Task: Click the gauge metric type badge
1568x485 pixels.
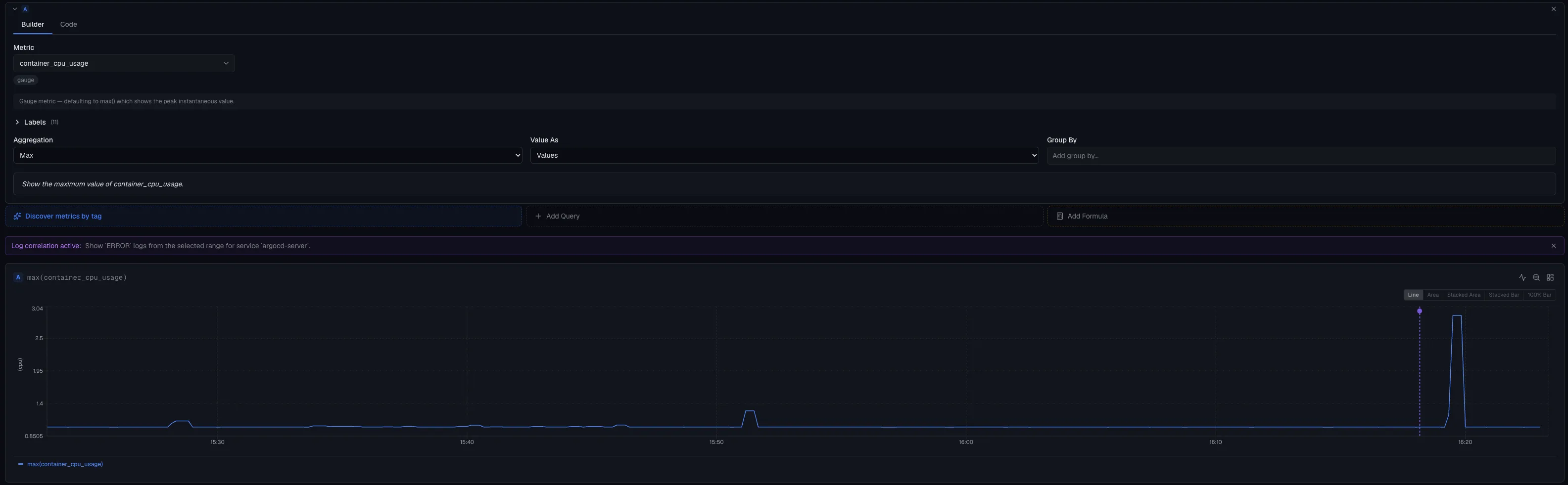Action: [26, 80]
